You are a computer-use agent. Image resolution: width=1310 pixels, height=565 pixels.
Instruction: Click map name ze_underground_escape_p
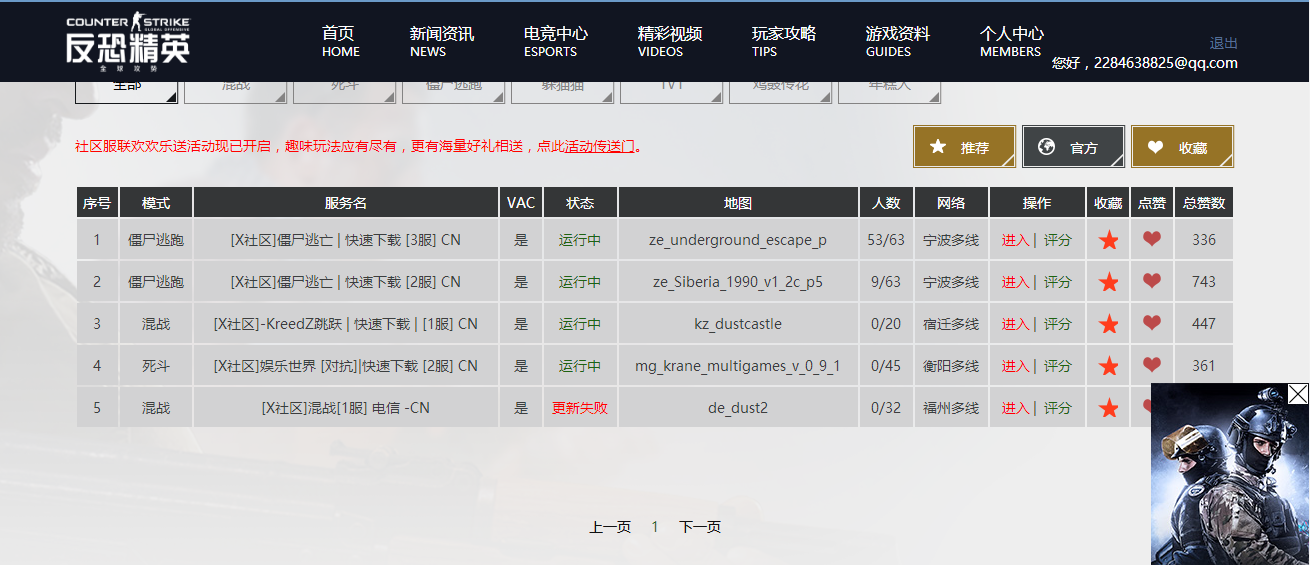[738, 240]
